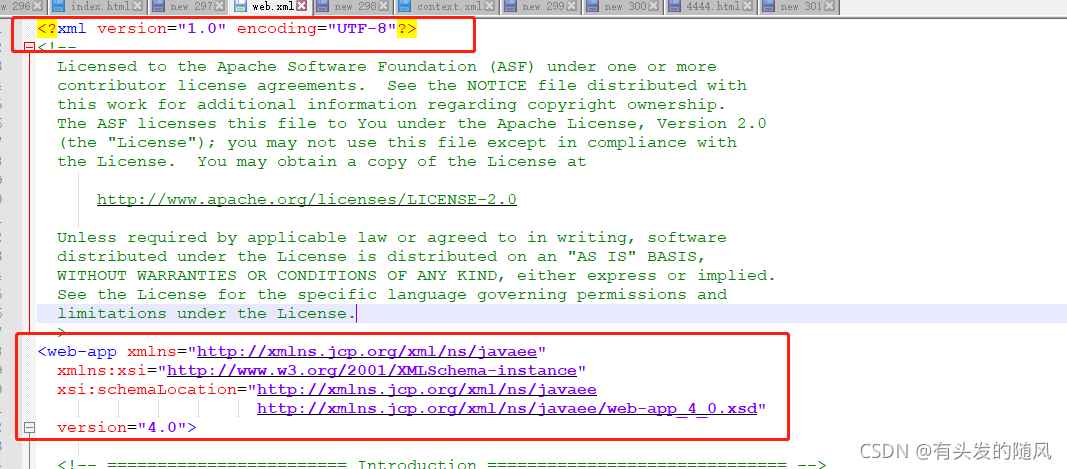Open the new 298 tab
This screenshot has width=1067, height=469.
click(353, 7)
